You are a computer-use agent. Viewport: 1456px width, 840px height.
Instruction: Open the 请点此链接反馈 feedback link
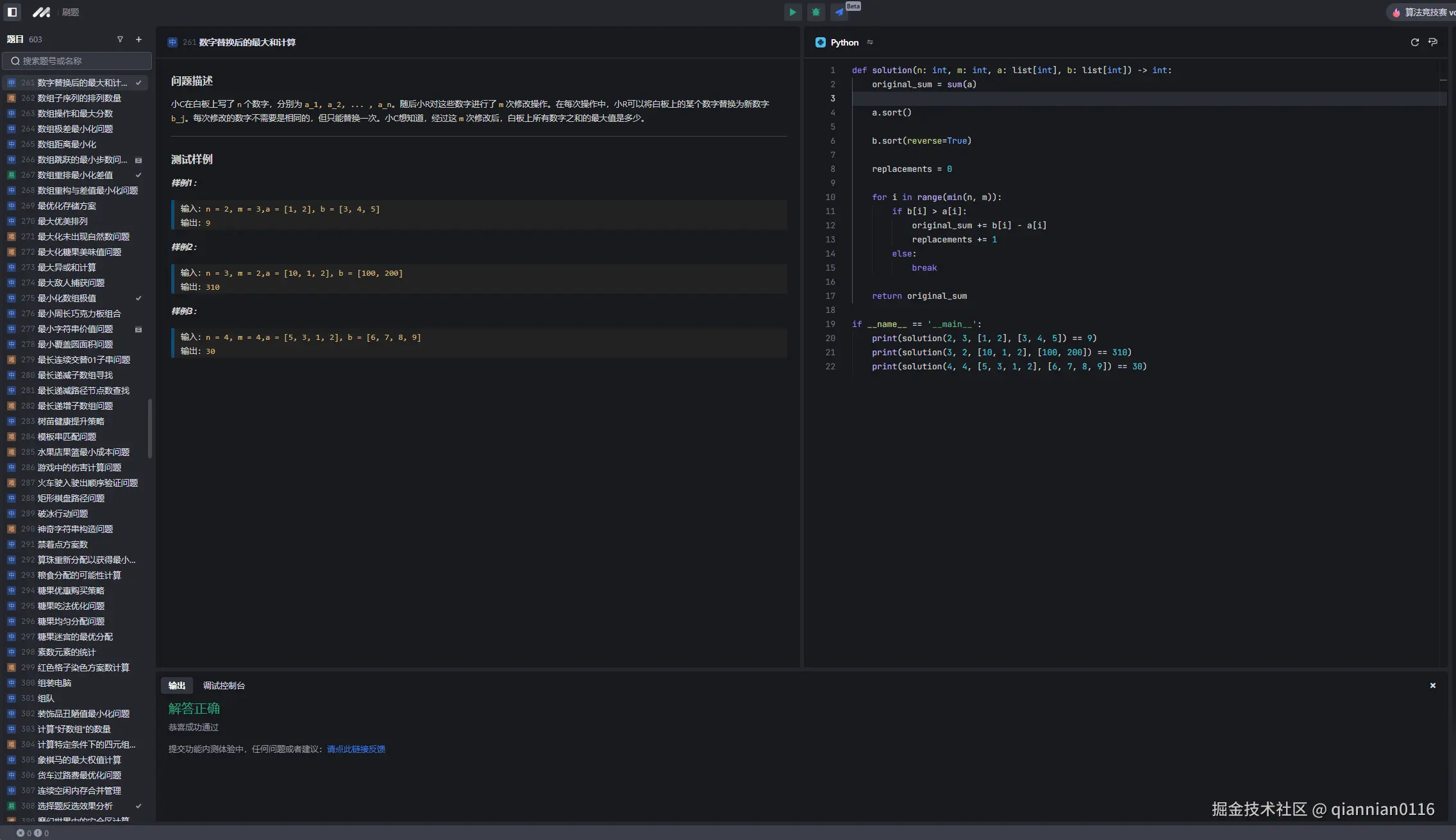pyautogui.click(x=356, y=749)
